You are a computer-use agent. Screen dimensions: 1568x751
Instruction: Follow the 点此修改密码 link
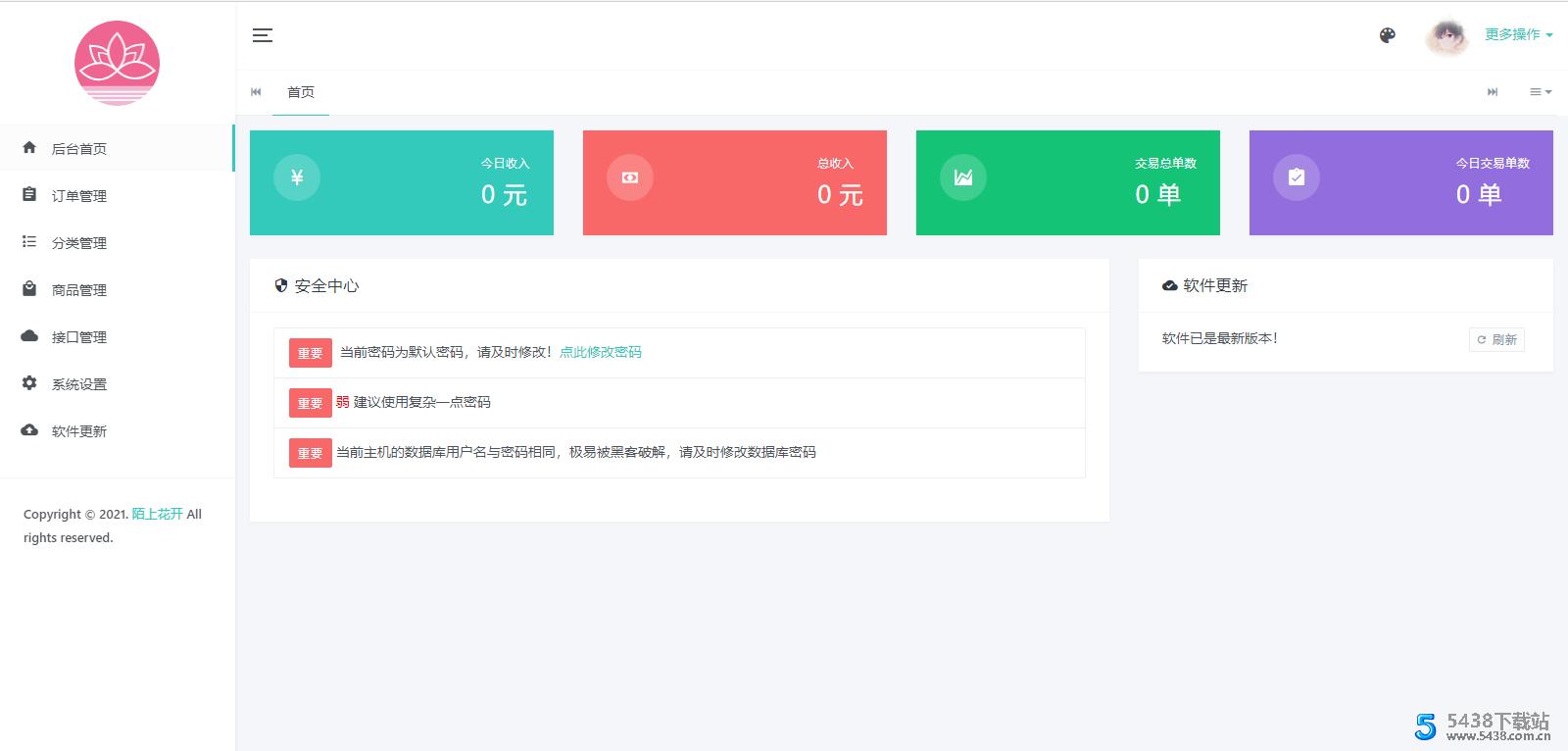(600, 352)
